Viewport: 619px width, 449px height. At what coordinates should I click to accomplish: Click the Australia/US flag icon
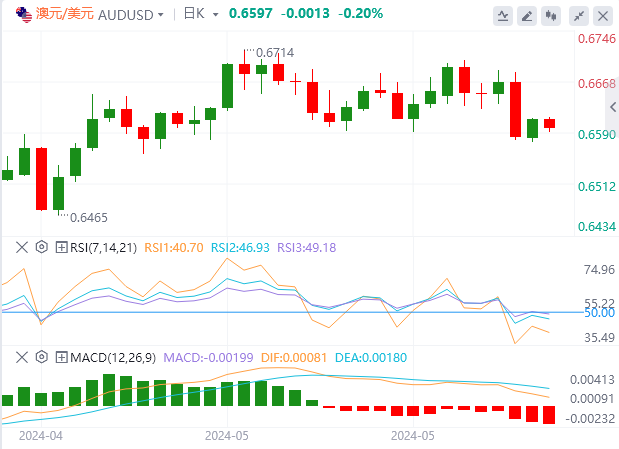[24, 15]
